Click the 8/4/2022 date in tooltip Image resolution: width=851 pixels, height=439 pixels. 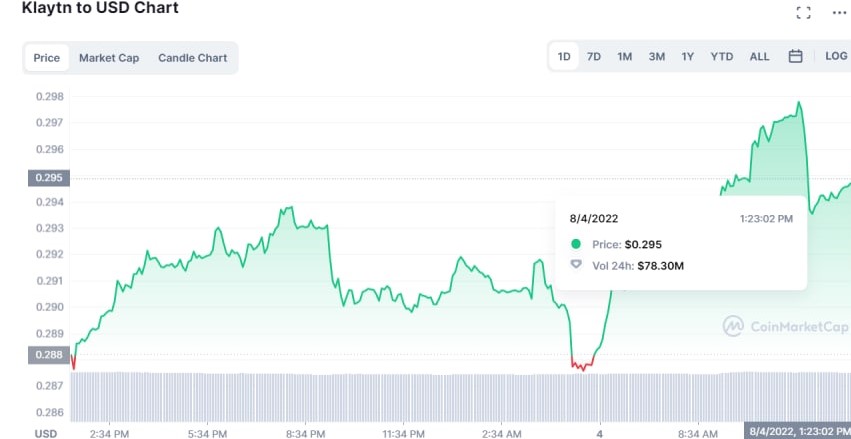pyautogui.click(x=594, y=219)
